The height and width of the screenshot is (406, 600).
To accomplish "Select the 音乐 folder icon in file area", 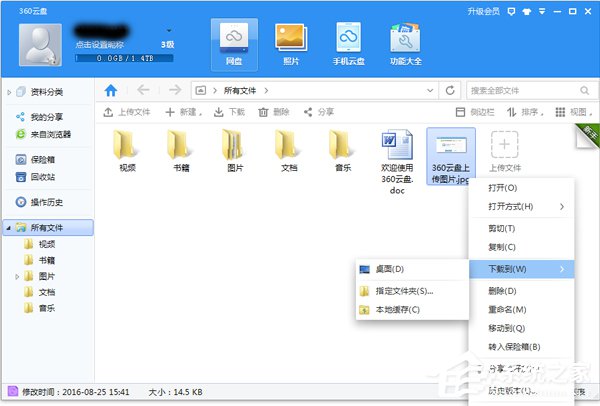I will [340, 145].
